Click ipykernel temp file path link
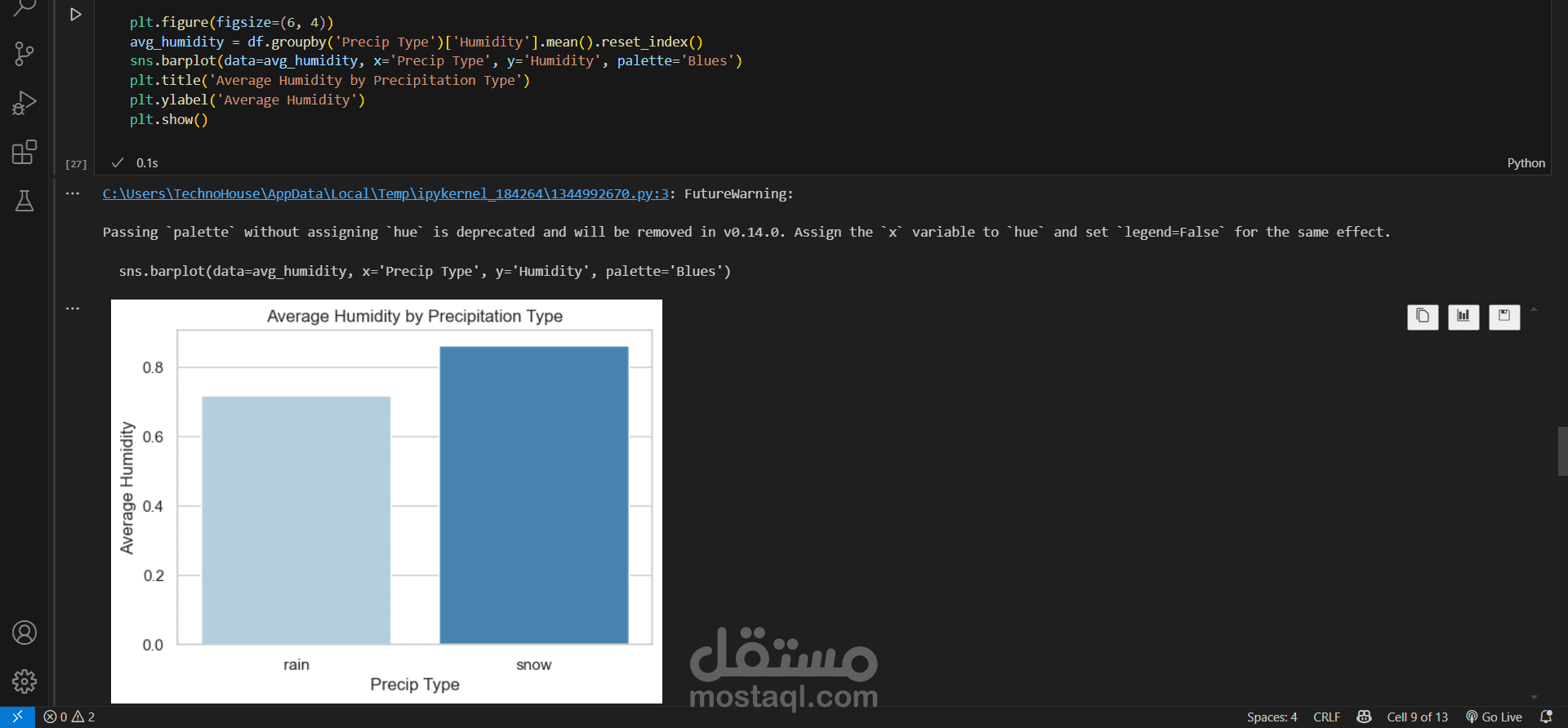This screenshot has height=728, width=1568. tap(385, 193)
